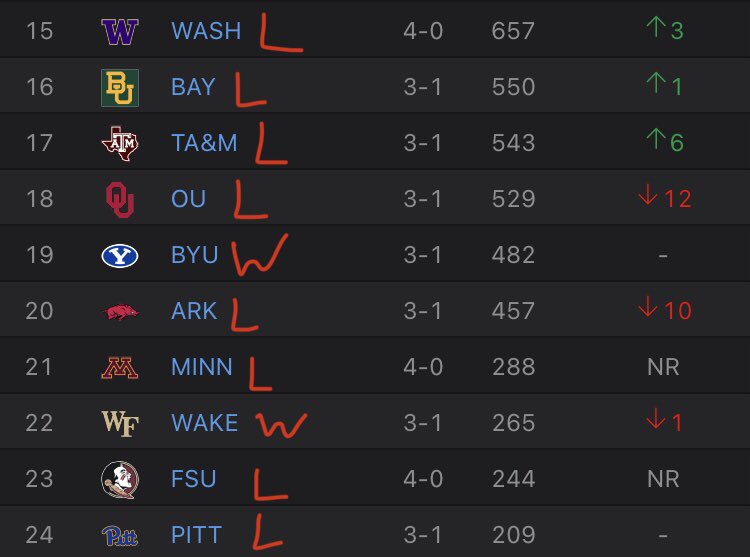Open the WASH team link
Image resolution: width=750 pixels, height=557 pixels.
click(x=206, y=31)
